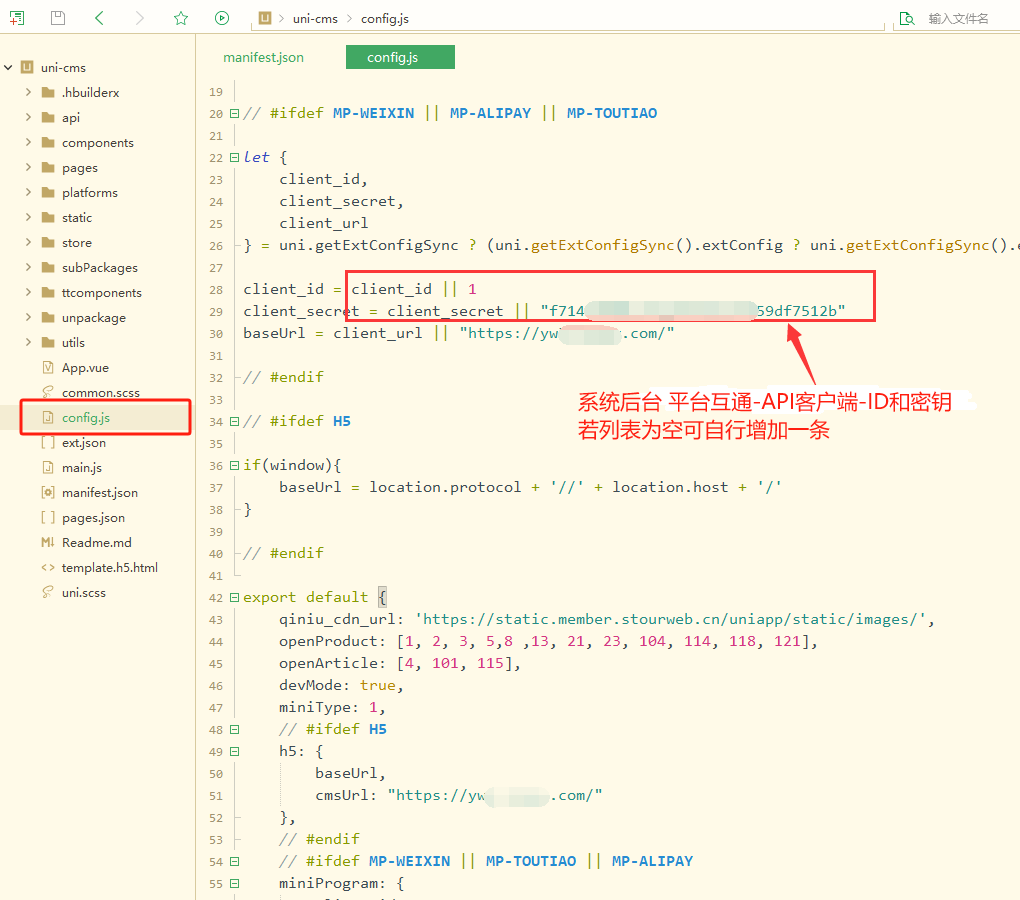
Task: Switch to the manifest.json editor tab
Action: (x=263, y=58)
